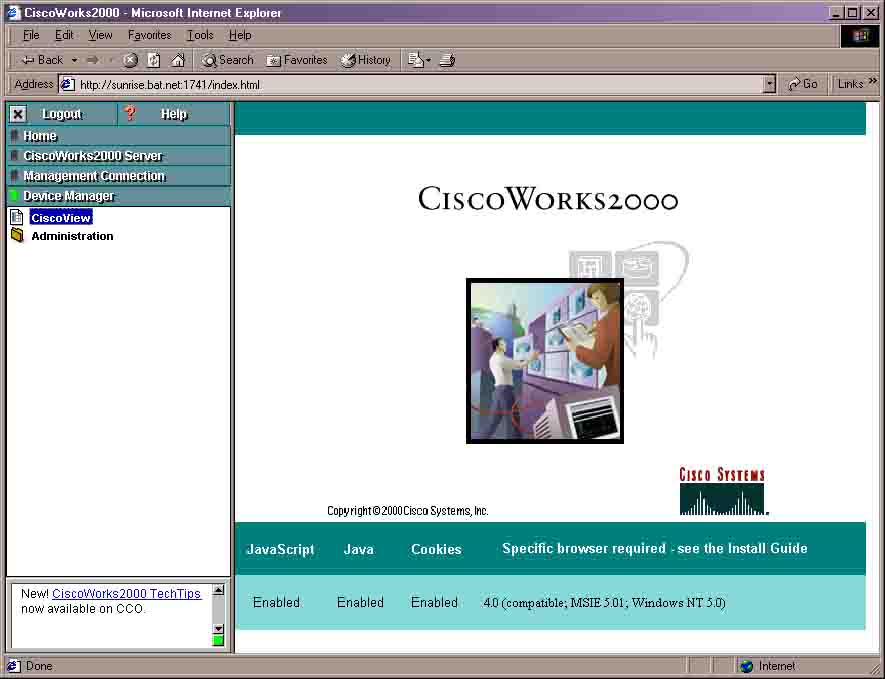This screenshot has height=679, width=885.
Task: Select the CiscoView tree item
Action: coord(61,218)
